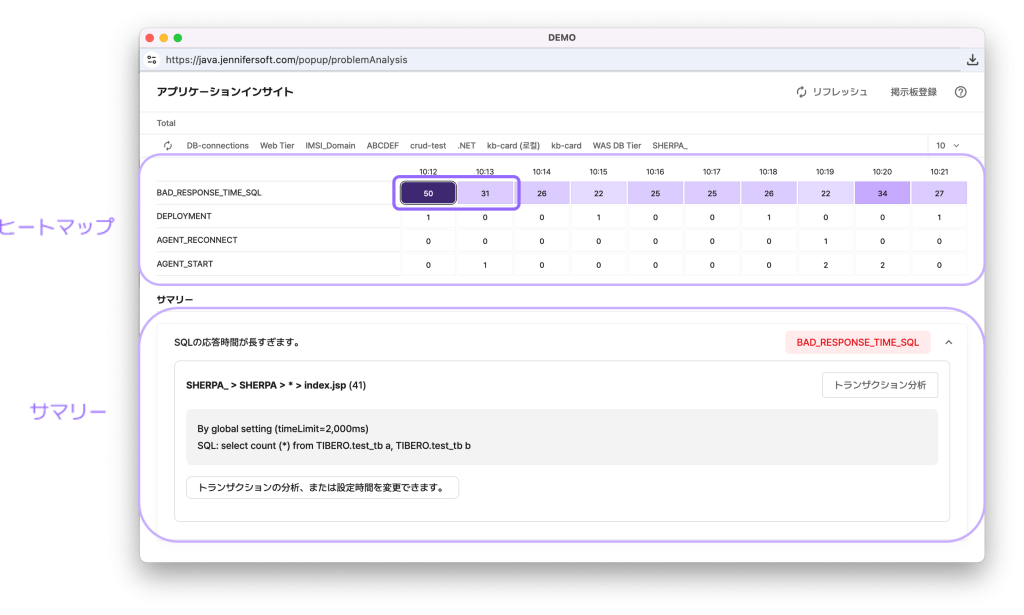Select the dark 50 heatmap cell at 10:12
Image resolution: width=1024 pixels, height=615 pixels.
[428, 193]
